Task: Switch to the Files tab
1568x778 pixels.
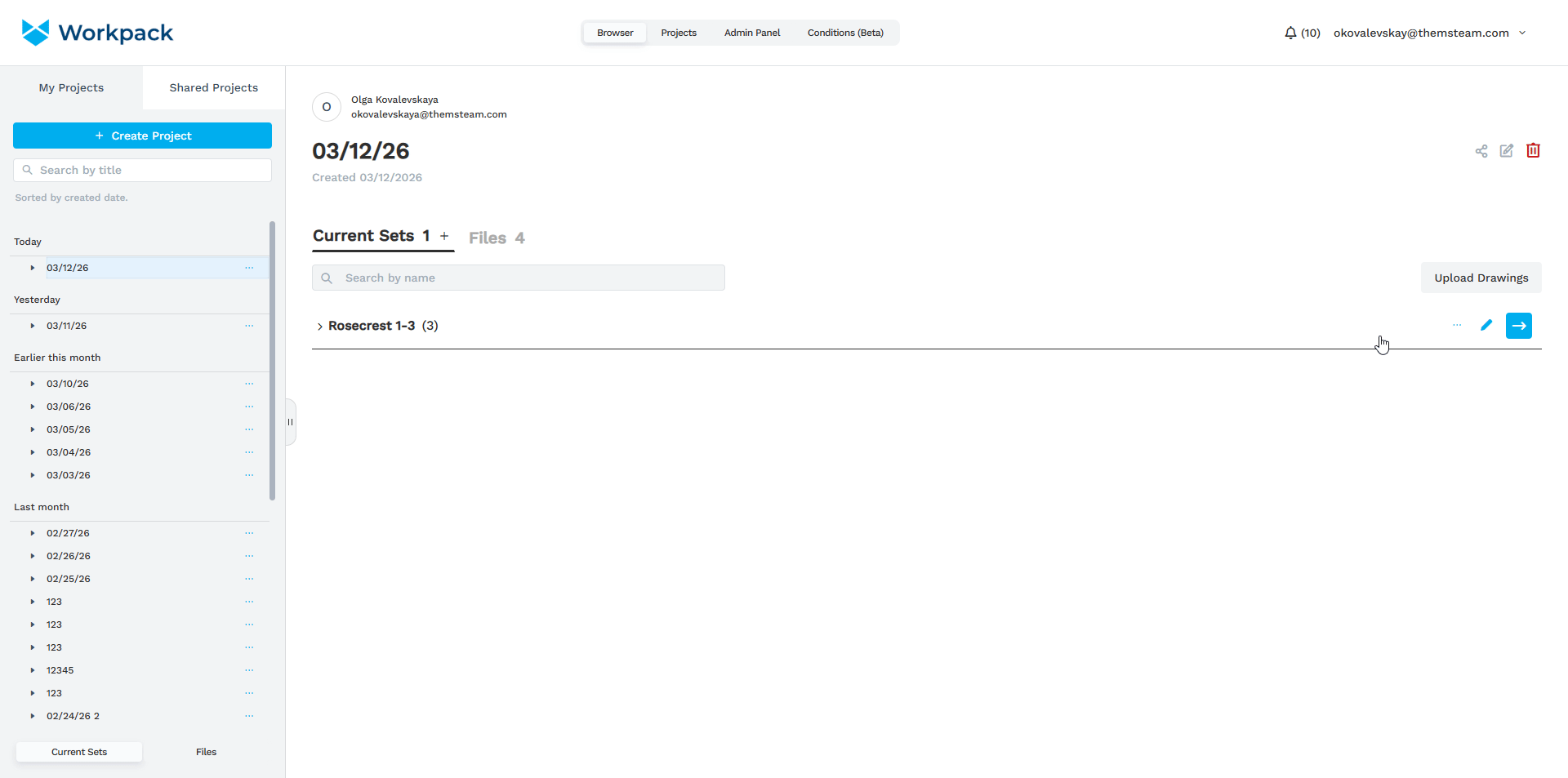Action: point(496,238)
